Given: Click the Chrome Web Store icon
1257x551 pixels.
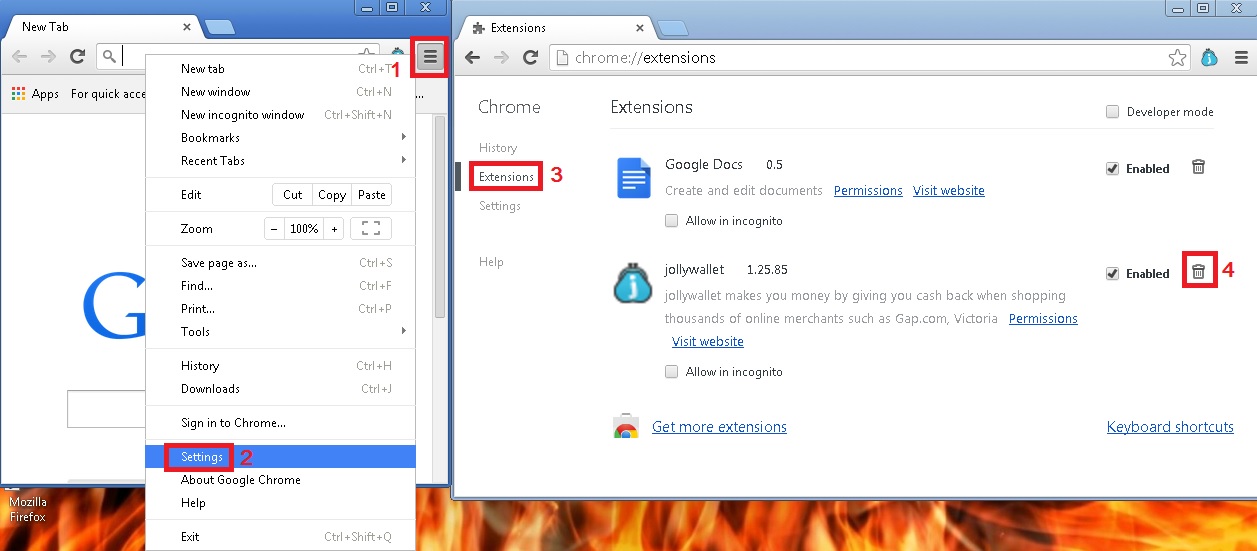Looking at the screenshot, I should (626, 427).
